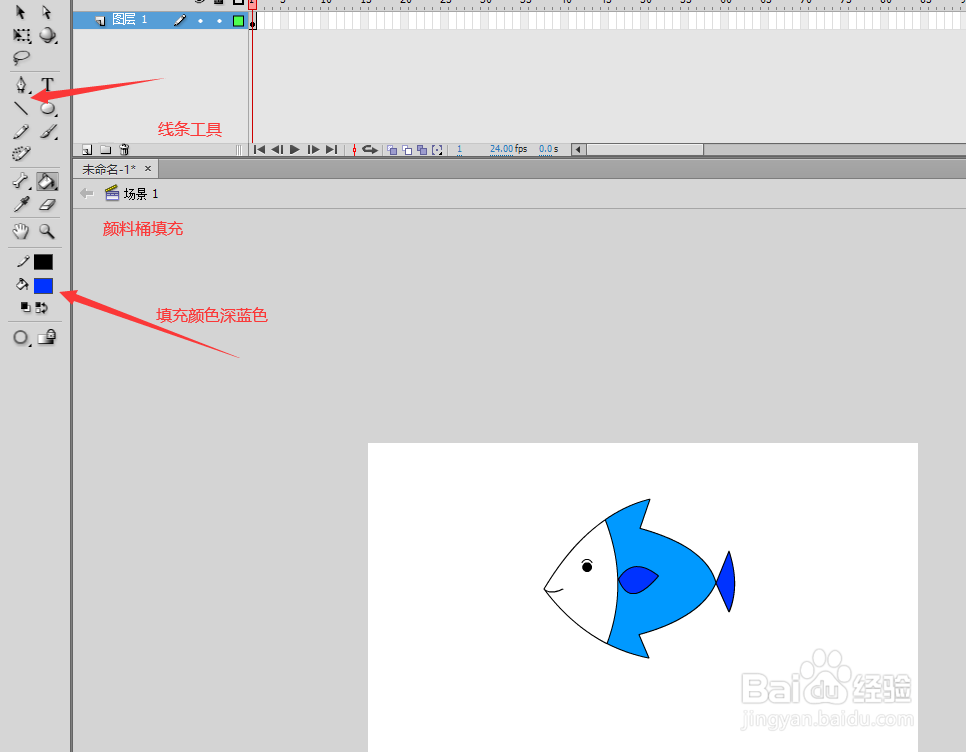Screen dimensions: 966x752
Task: Select the Paint Bucket tool
Action: 47,180
